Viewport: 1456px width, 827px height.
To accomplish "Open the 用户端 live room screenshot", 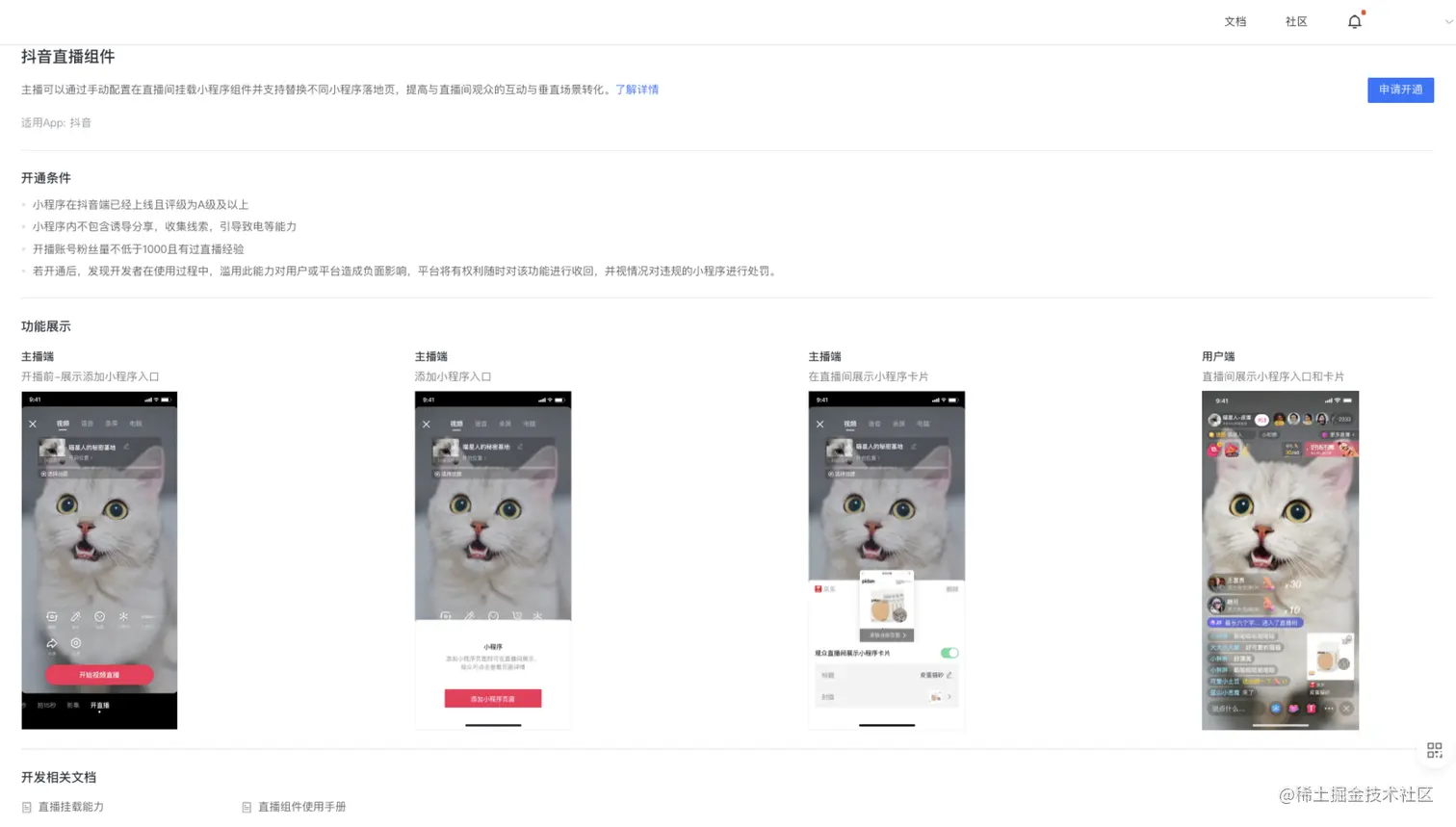I will [1280, 560].
